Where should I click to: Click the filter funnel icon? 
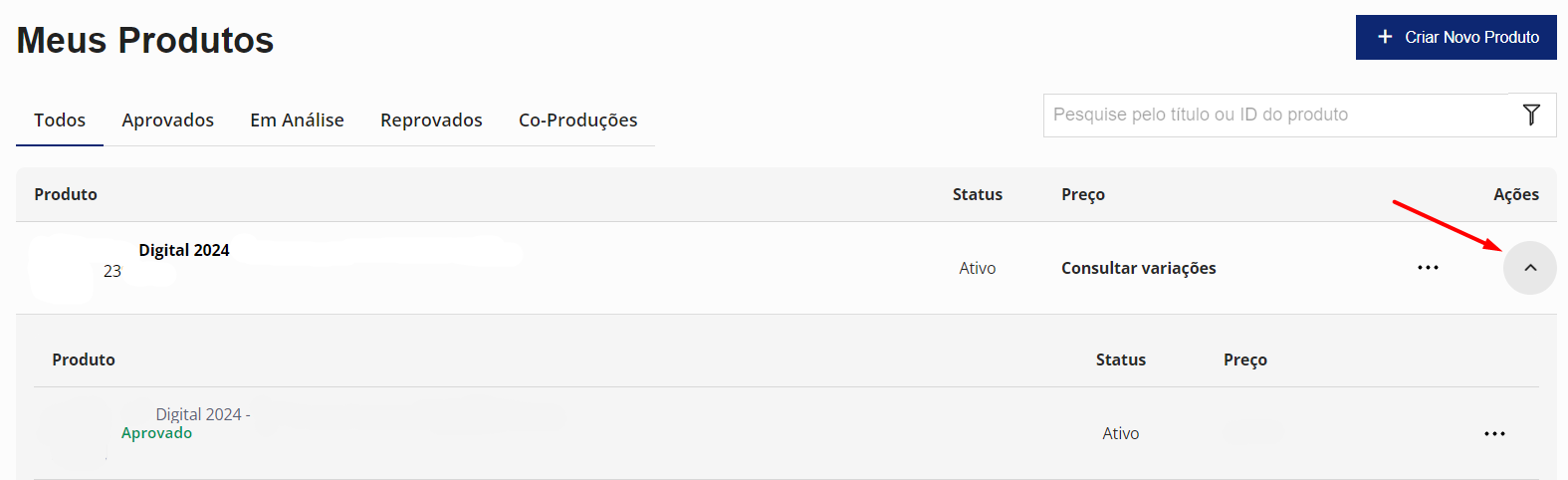point(1531,115)
